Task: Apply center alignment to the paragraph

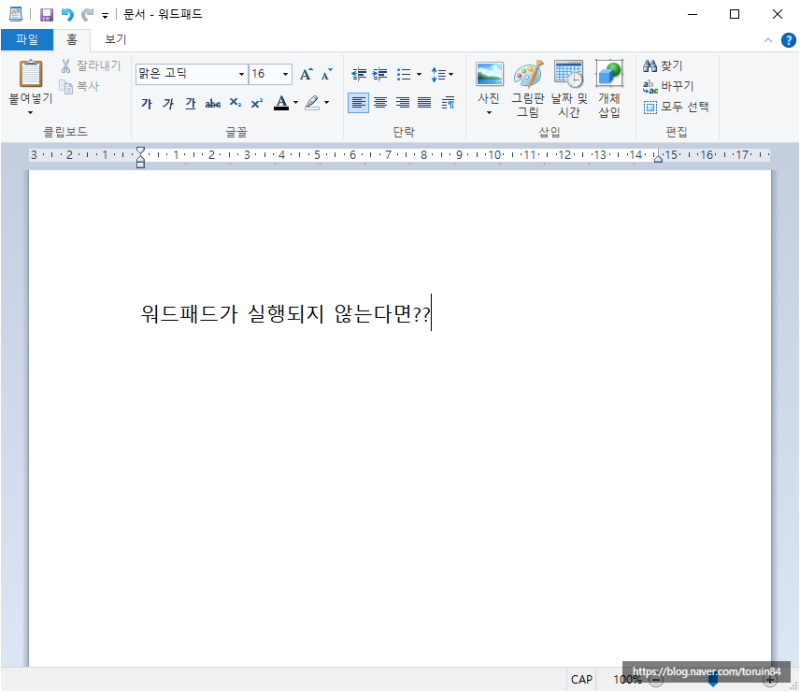Action: pyautogui.click(x=381, y=103)
